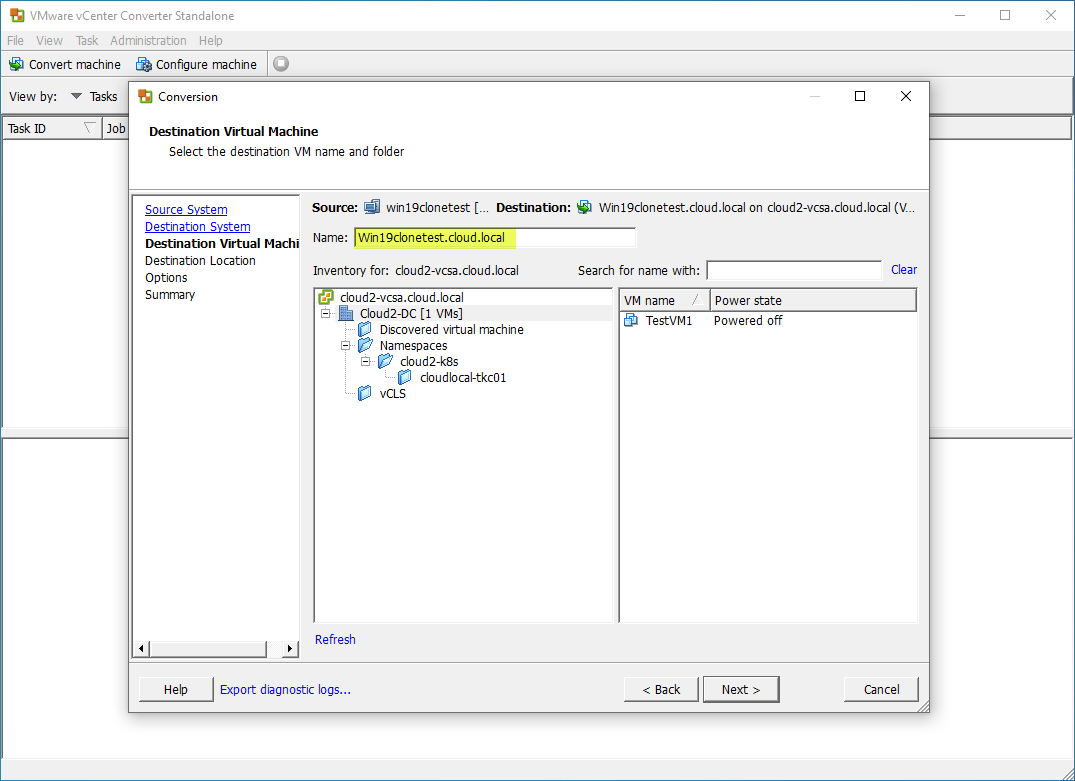Click the vCenter icon for cloud2-vcsa.cloud.local
Image resolution: width=1075 pixels, height=781 pixels.
(326, 298)
